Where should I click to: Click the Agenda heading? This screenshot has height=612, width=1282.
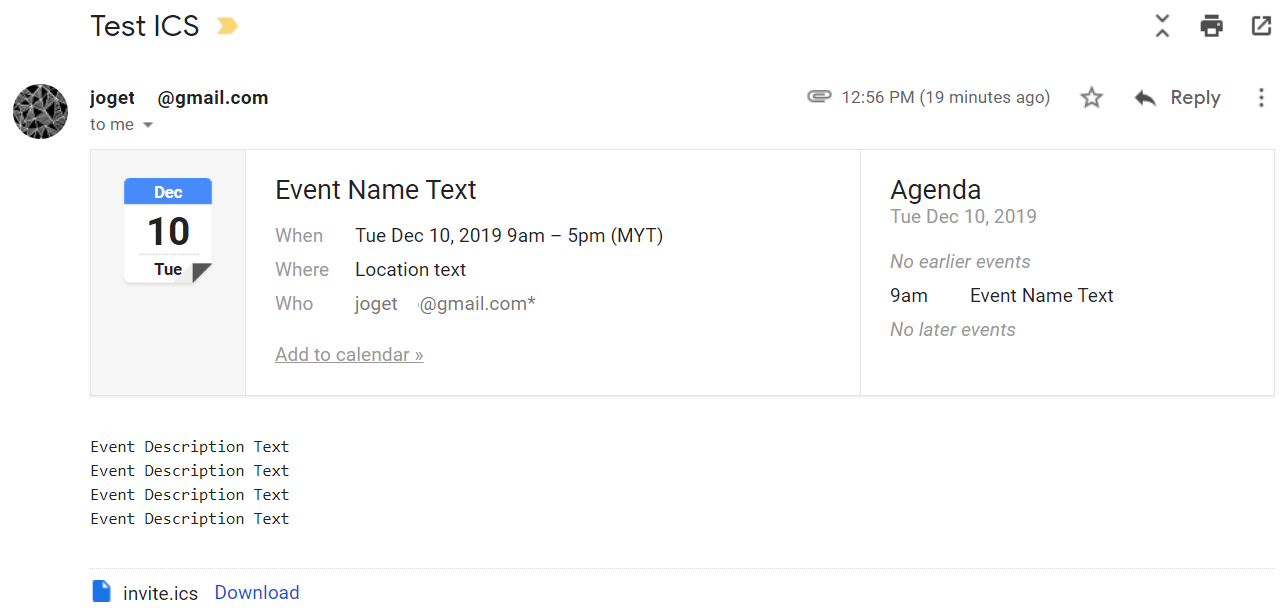pyautogui.click(x=935, y=190)
